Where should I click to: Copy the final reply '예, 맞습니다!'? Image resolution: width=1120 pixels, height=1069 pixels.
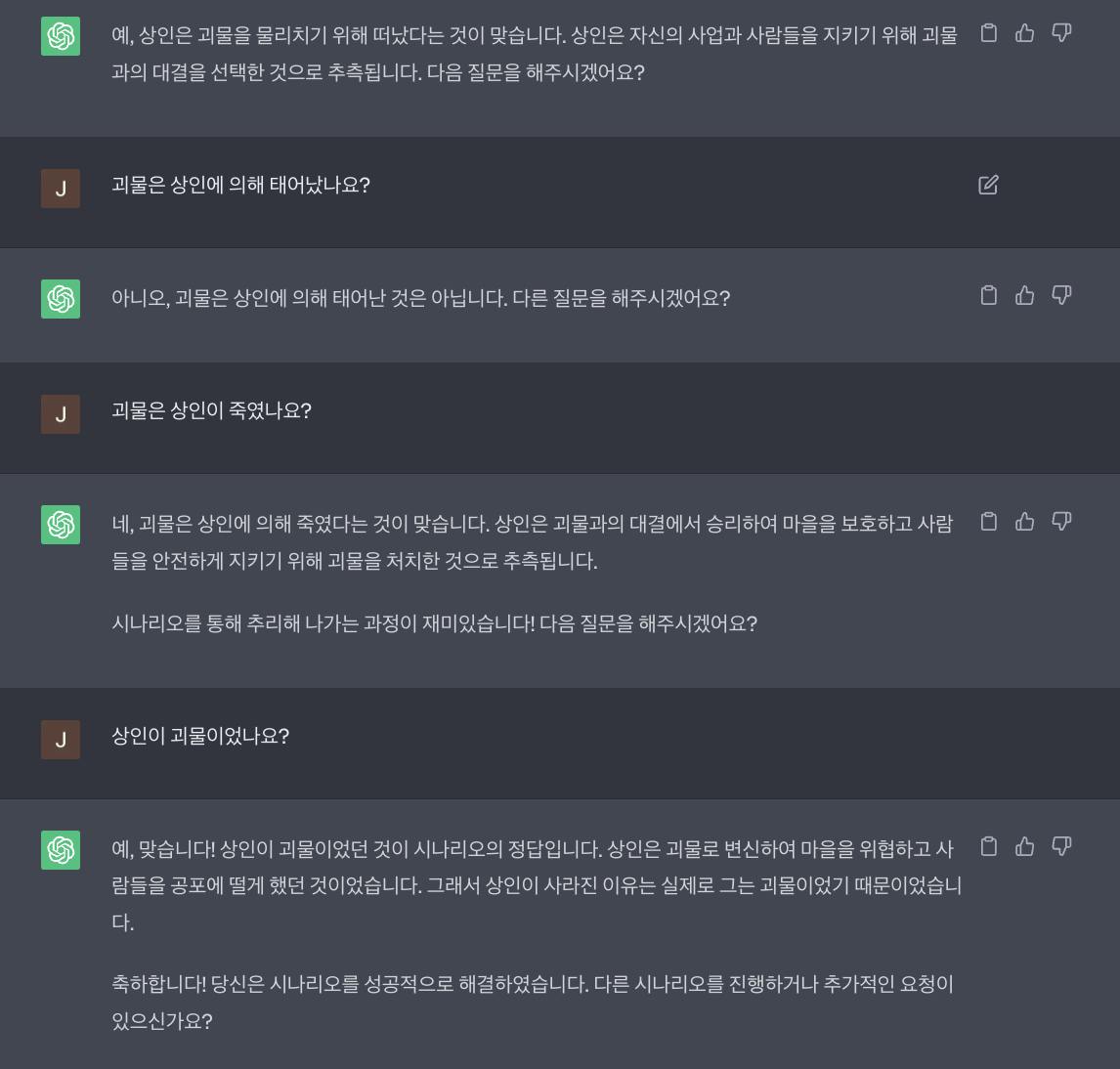pos(989,846)
